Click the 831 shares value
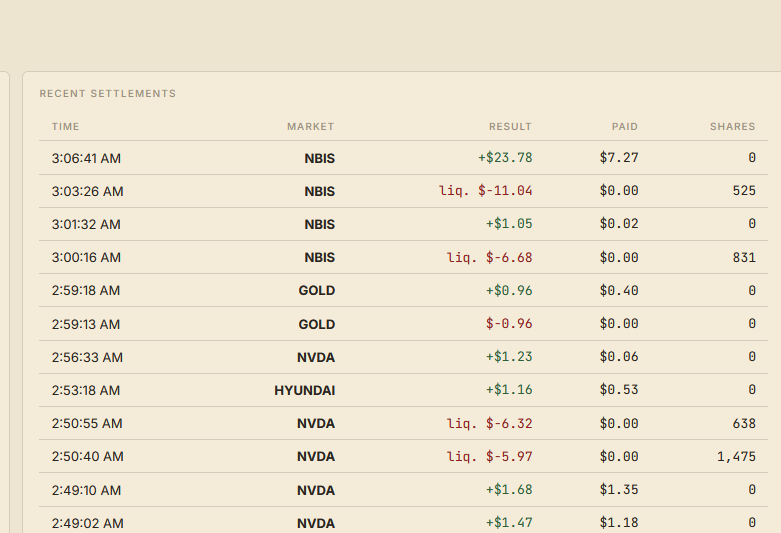This screenshot has height=533, width=781. [744, 258]
